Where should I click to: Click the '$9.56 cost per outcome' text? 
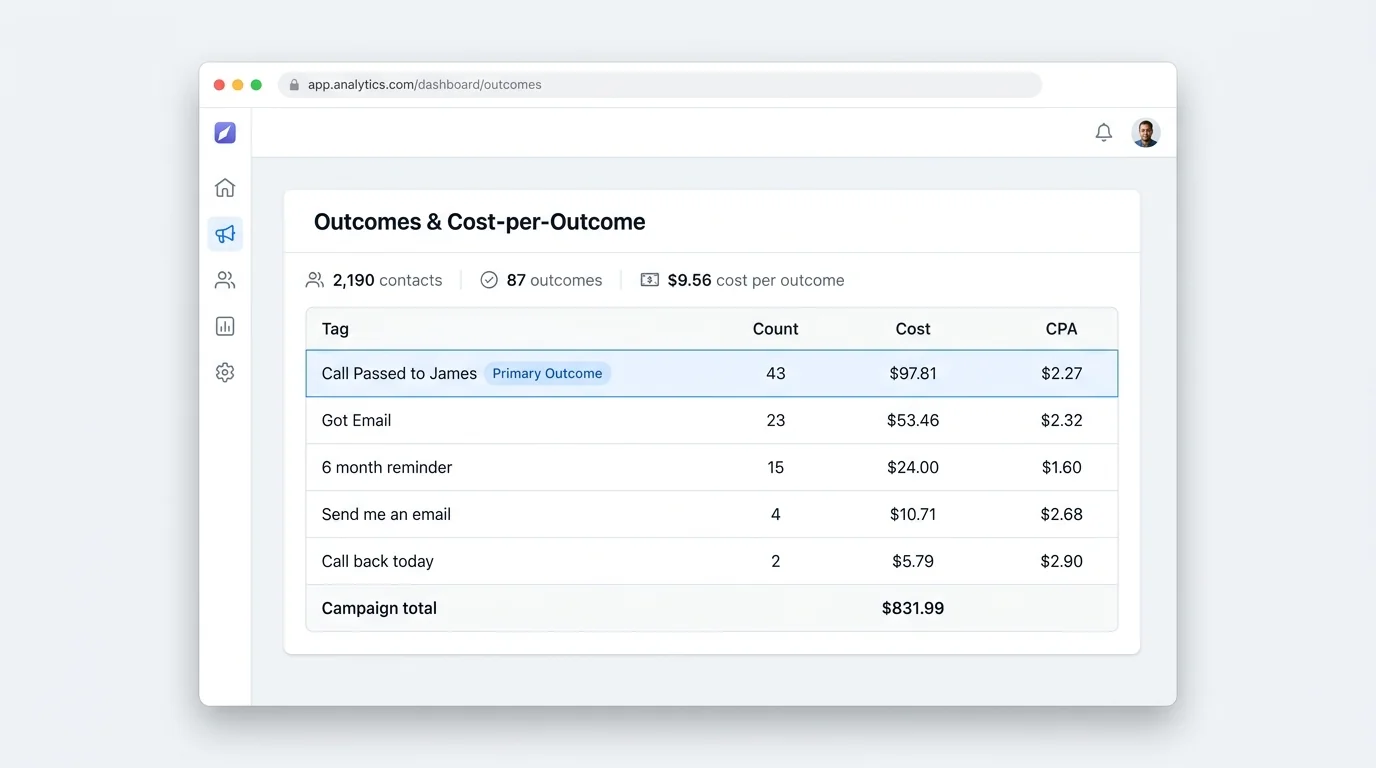[756, 280]
